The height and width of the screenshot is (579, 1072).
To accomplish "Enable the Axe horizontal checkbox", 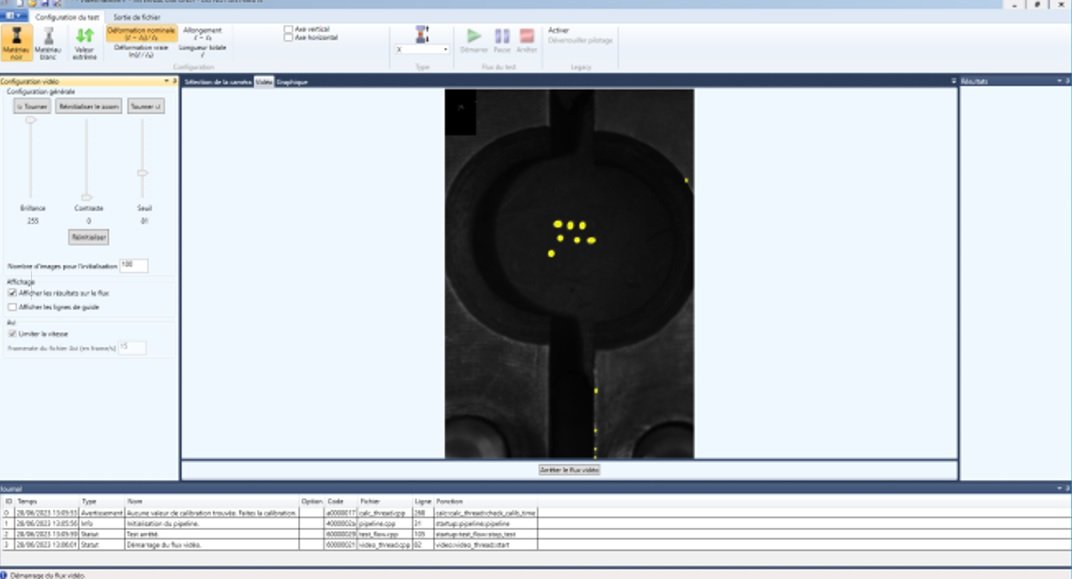I will pos(289,38).
